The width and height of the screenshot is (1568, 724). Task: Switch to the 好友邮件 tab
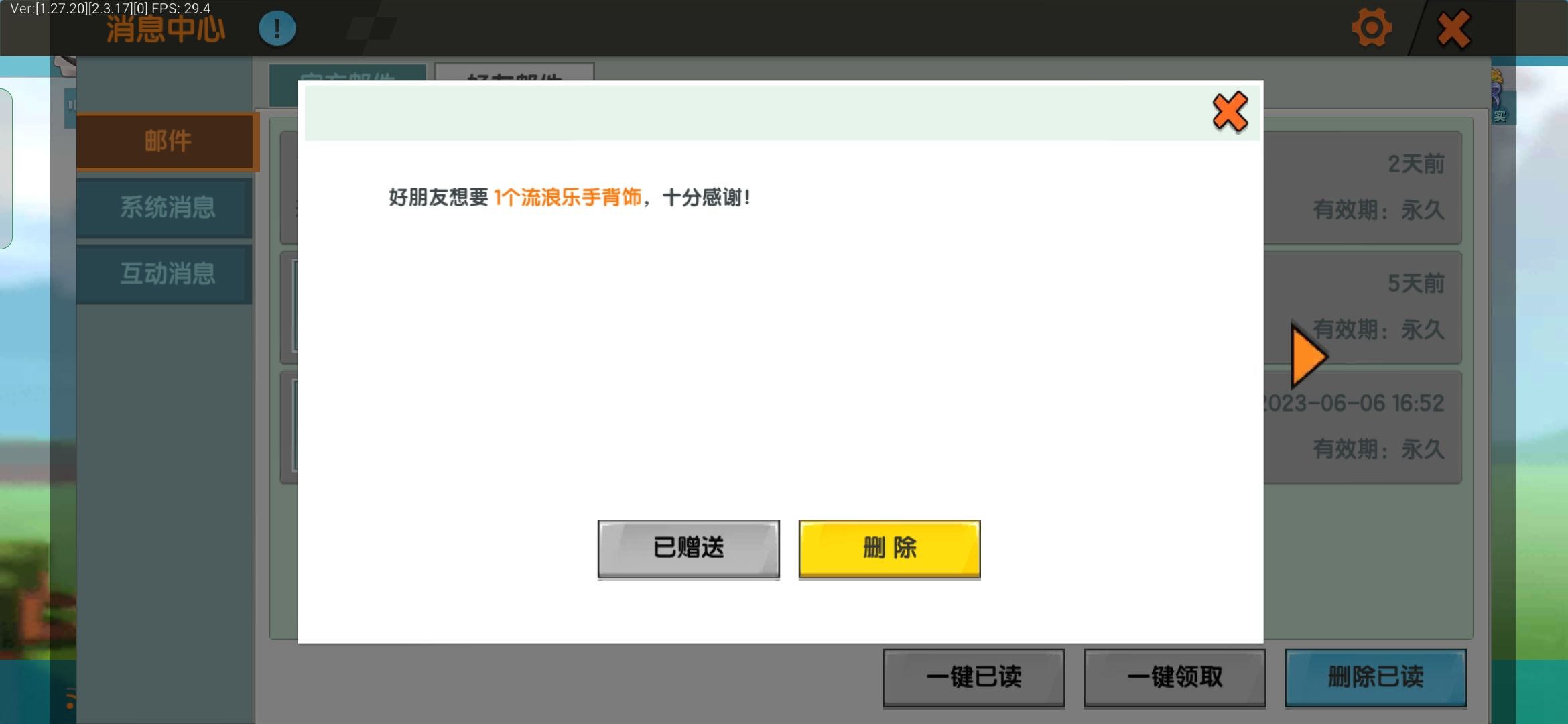pos(514,74)
